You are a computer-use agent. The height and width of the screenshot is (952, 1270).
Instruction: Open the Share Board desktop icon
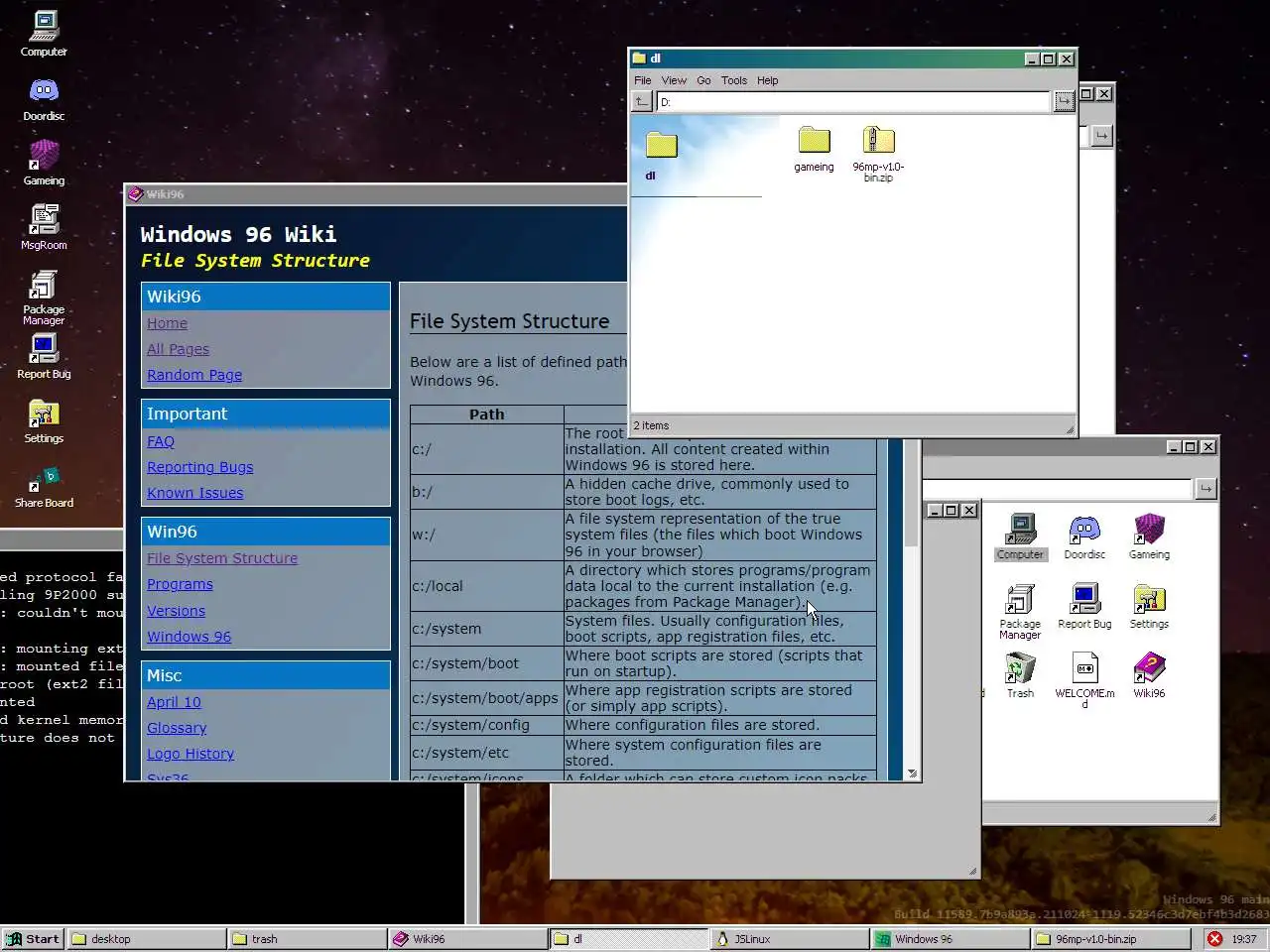pos(44,486)
